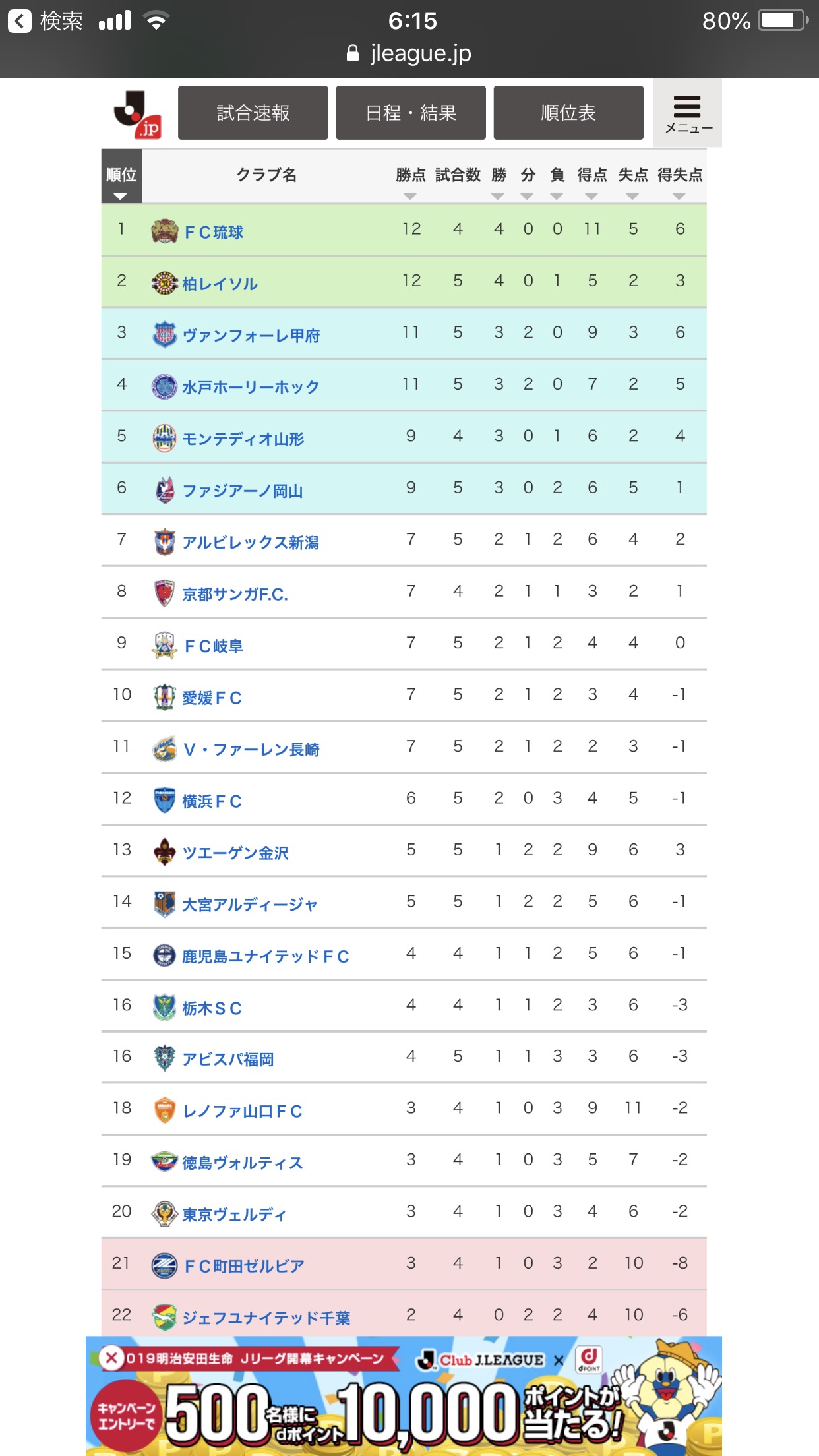
Task: Sort table by 得点 arrow
Action: pyautogui.click(x=591, y=196)
